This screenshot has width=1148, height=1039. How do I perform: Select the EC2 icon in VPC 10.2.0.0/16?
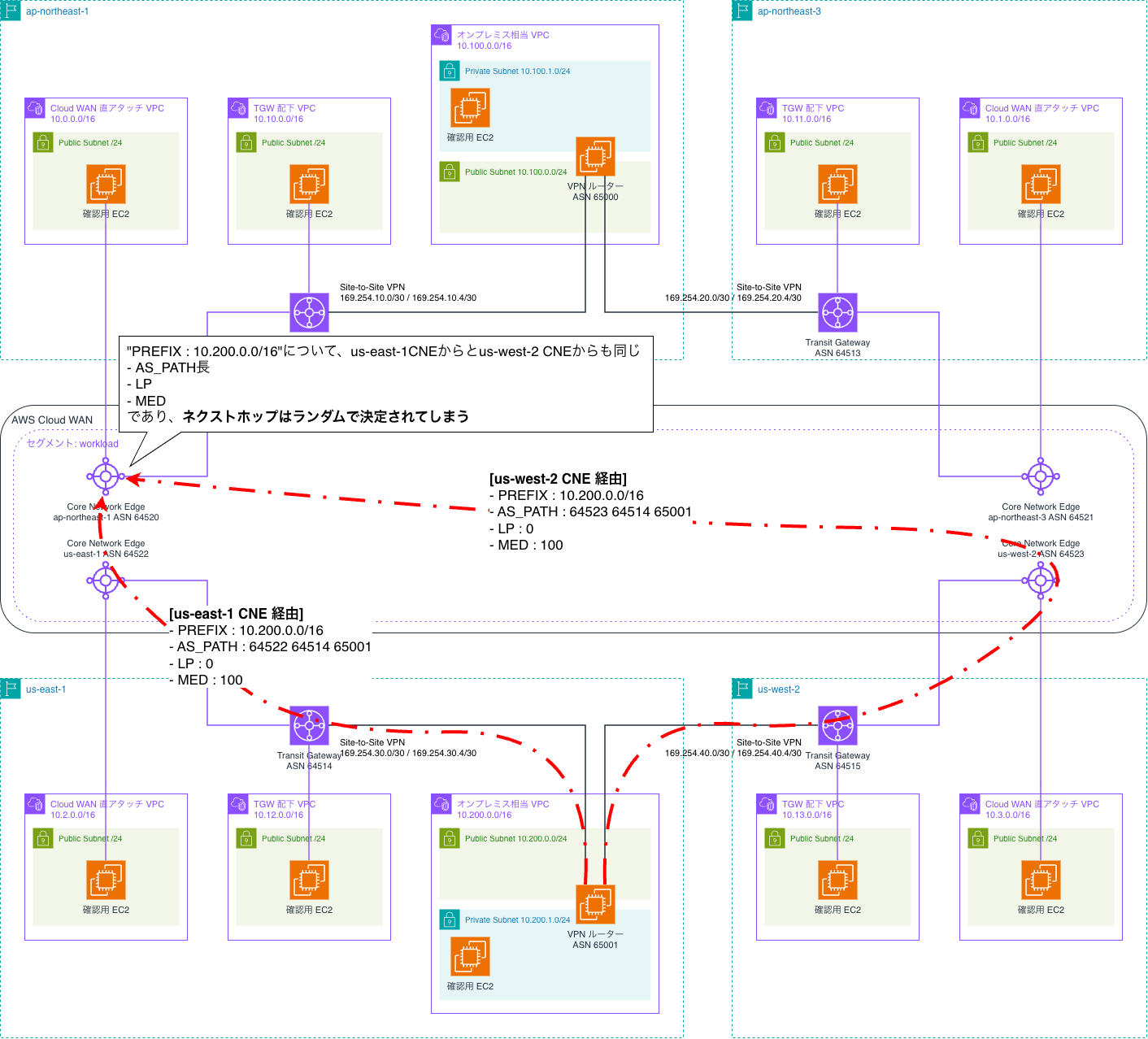pos(106,880)
